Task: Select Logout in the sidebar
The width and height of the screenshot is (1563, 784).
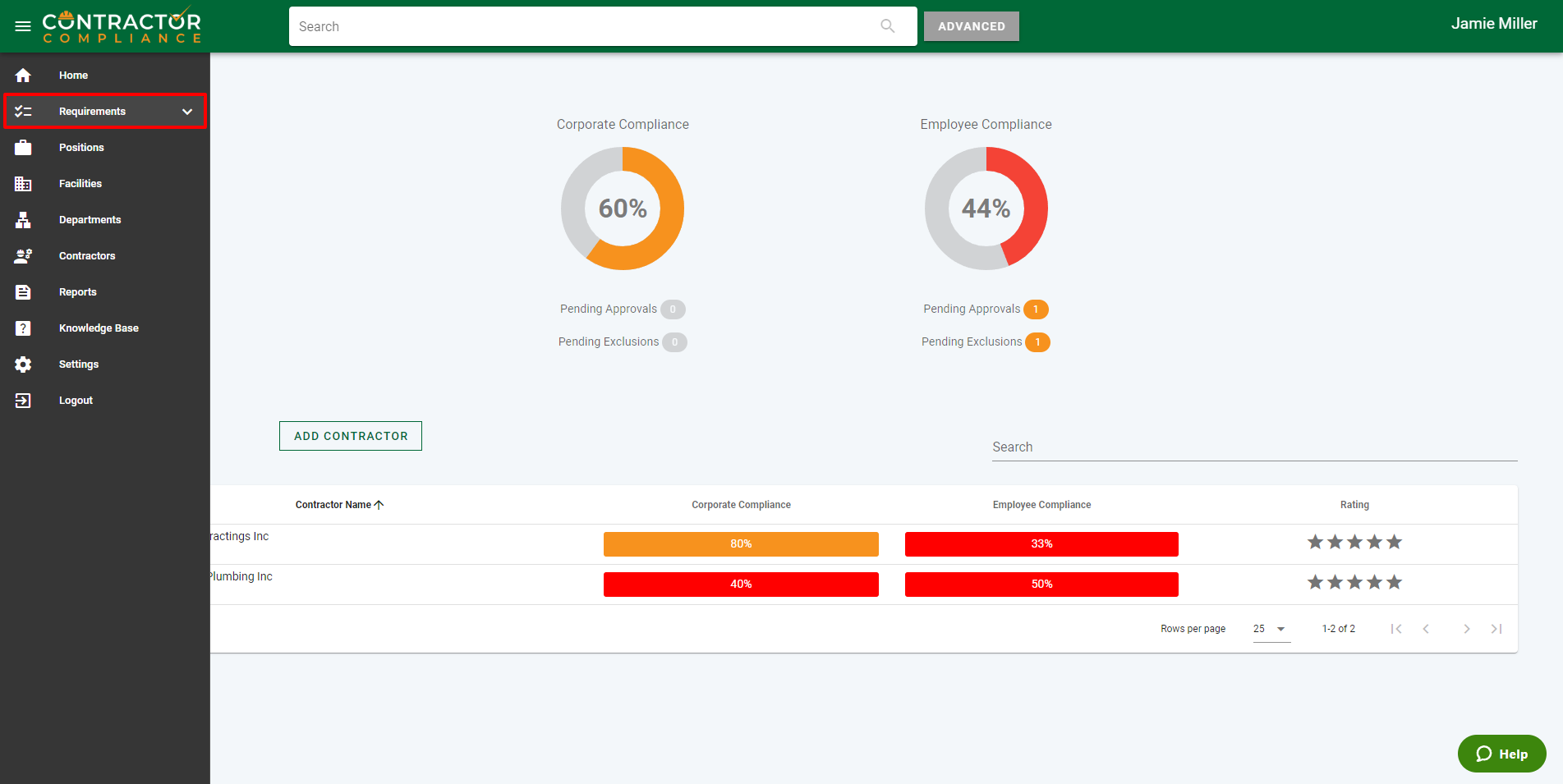Action: tap(76, 401)
